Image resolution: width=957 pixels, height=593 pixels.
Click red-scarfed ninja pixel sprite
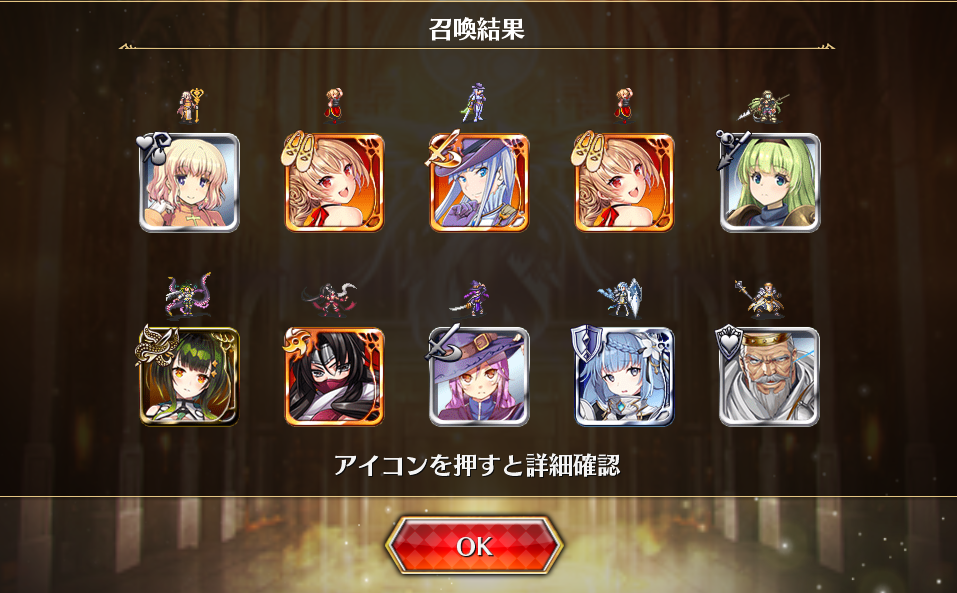330,299
